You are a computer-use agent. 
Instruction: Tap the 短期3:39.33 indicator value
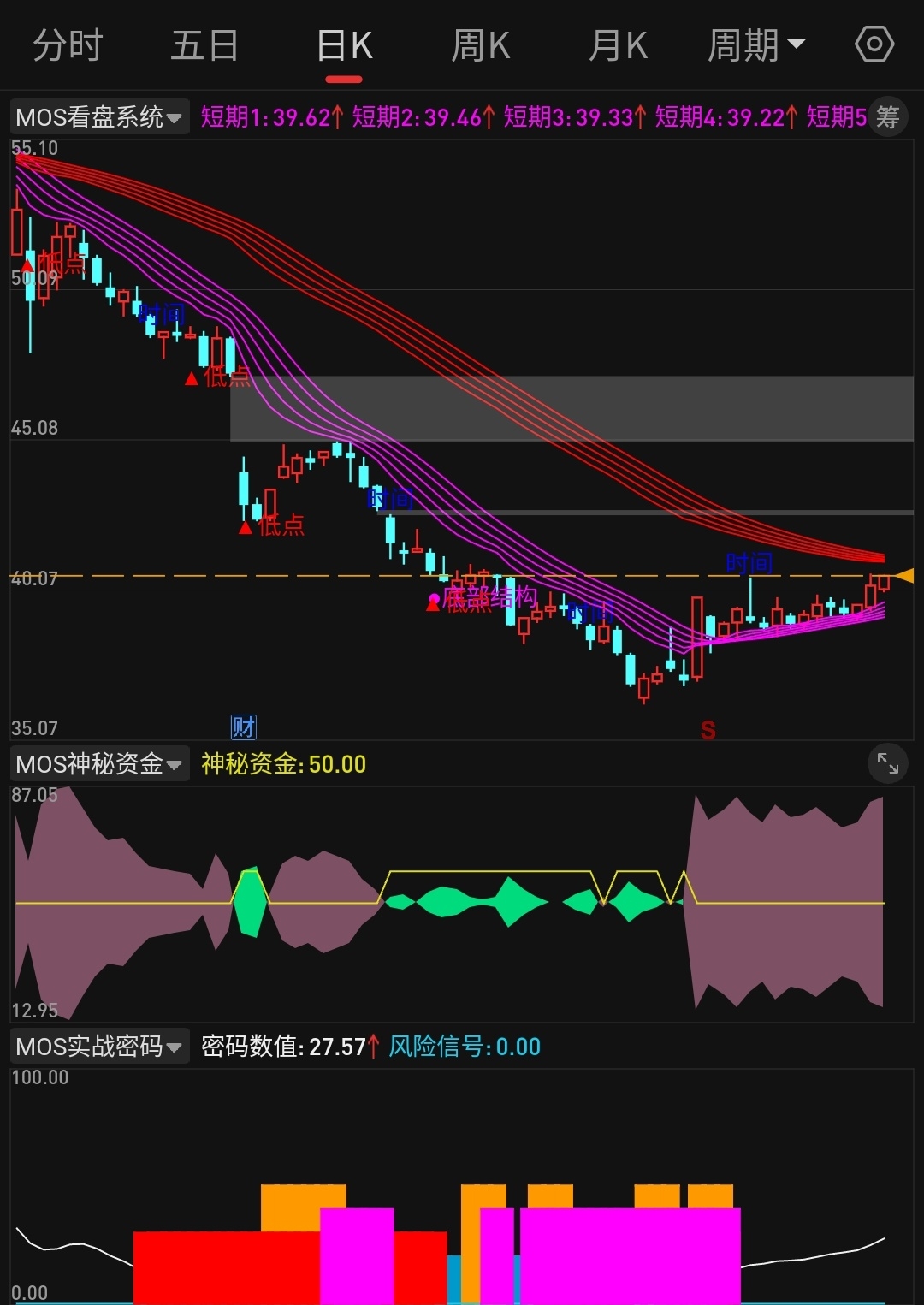[x=574, y=117]
